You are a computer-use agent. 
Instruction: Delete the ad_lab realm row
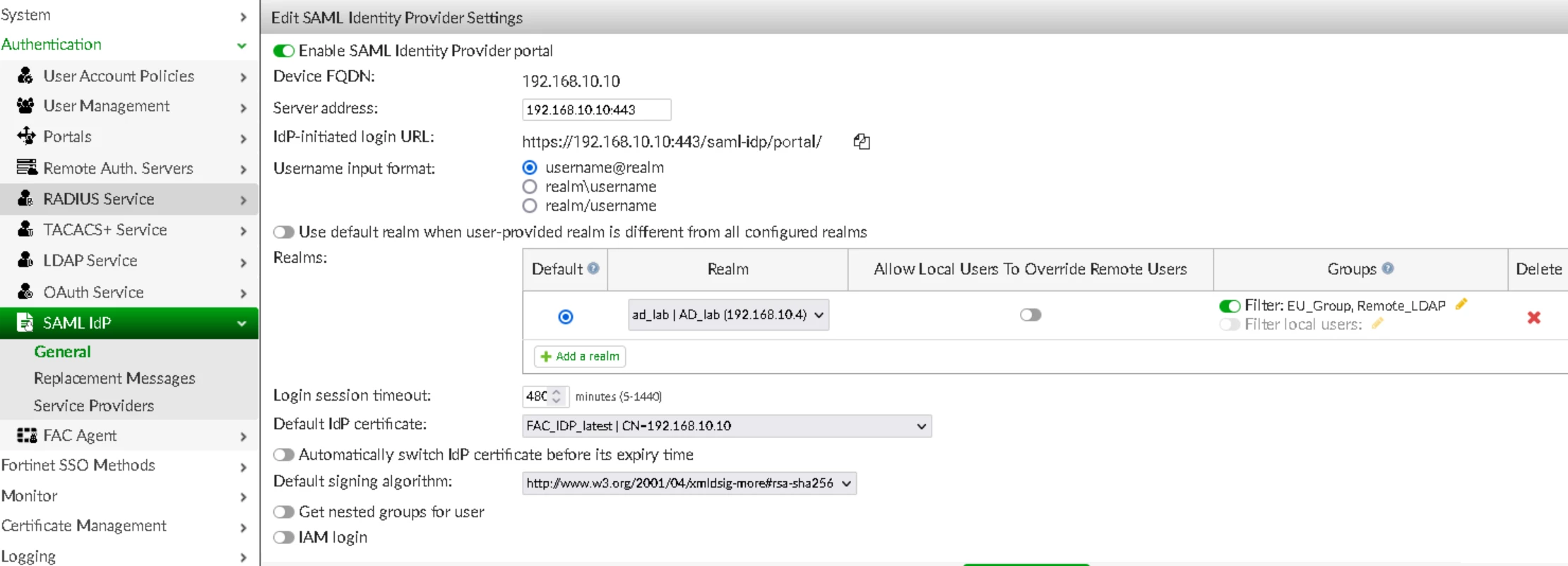[x=1534, y=317]
